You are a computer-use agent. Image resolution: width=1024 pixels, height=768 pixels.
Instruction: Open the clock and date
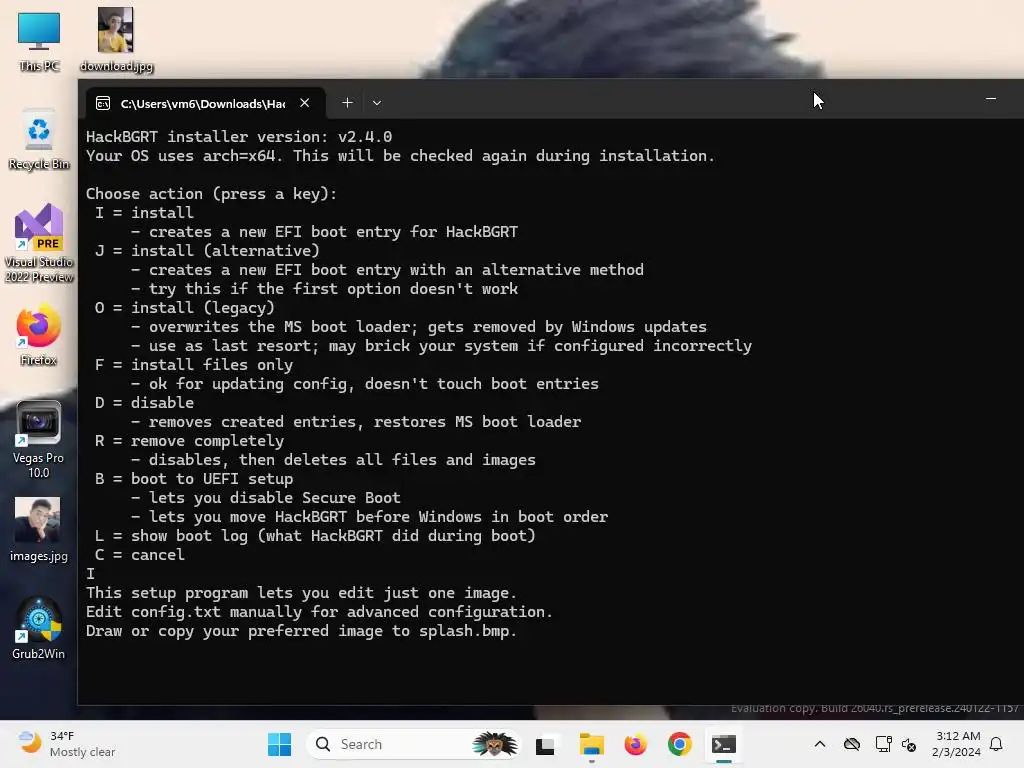(x=957, y=744)
